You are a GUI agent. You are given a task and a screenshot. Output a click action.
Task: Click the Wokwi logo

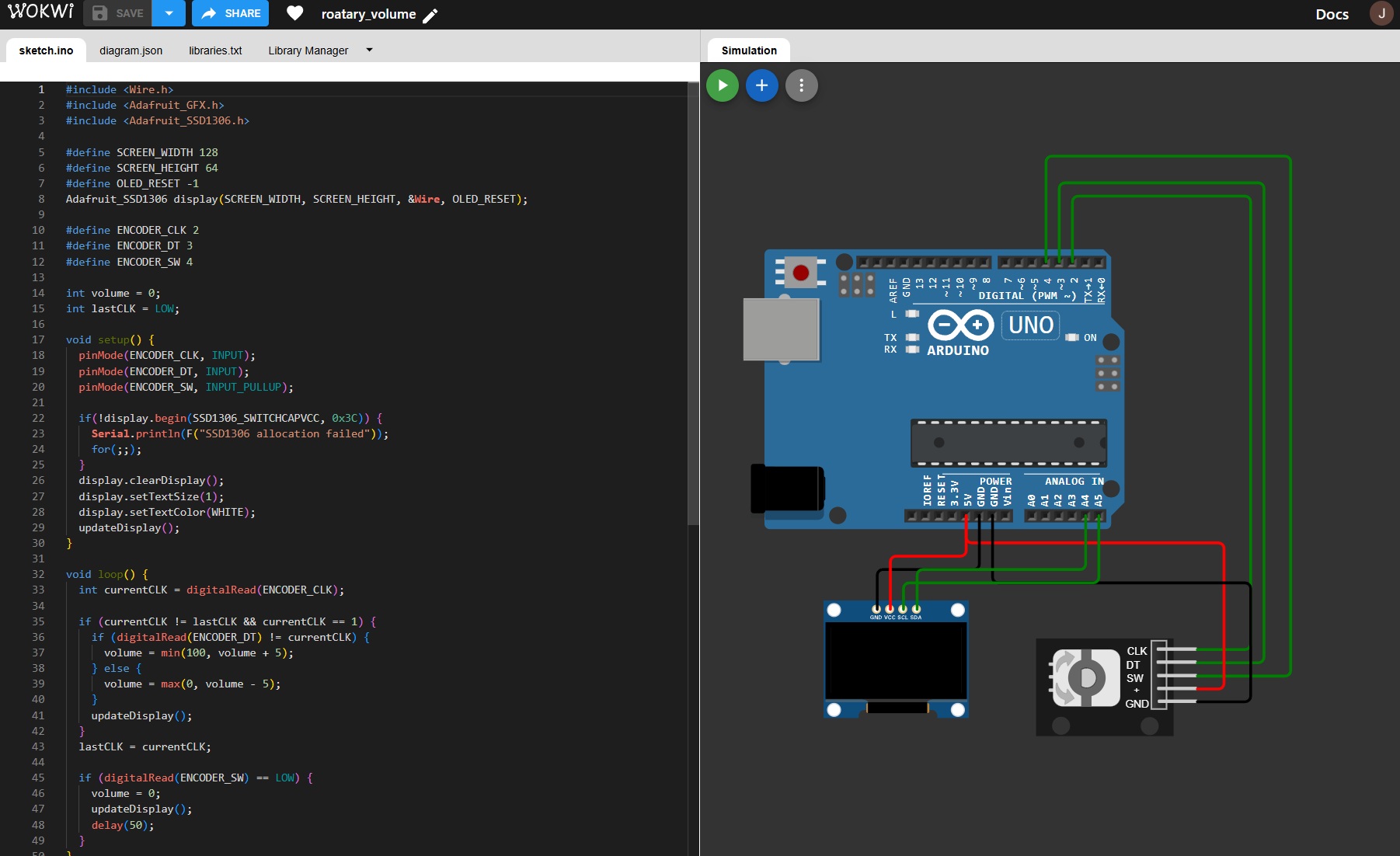(40, 12)
